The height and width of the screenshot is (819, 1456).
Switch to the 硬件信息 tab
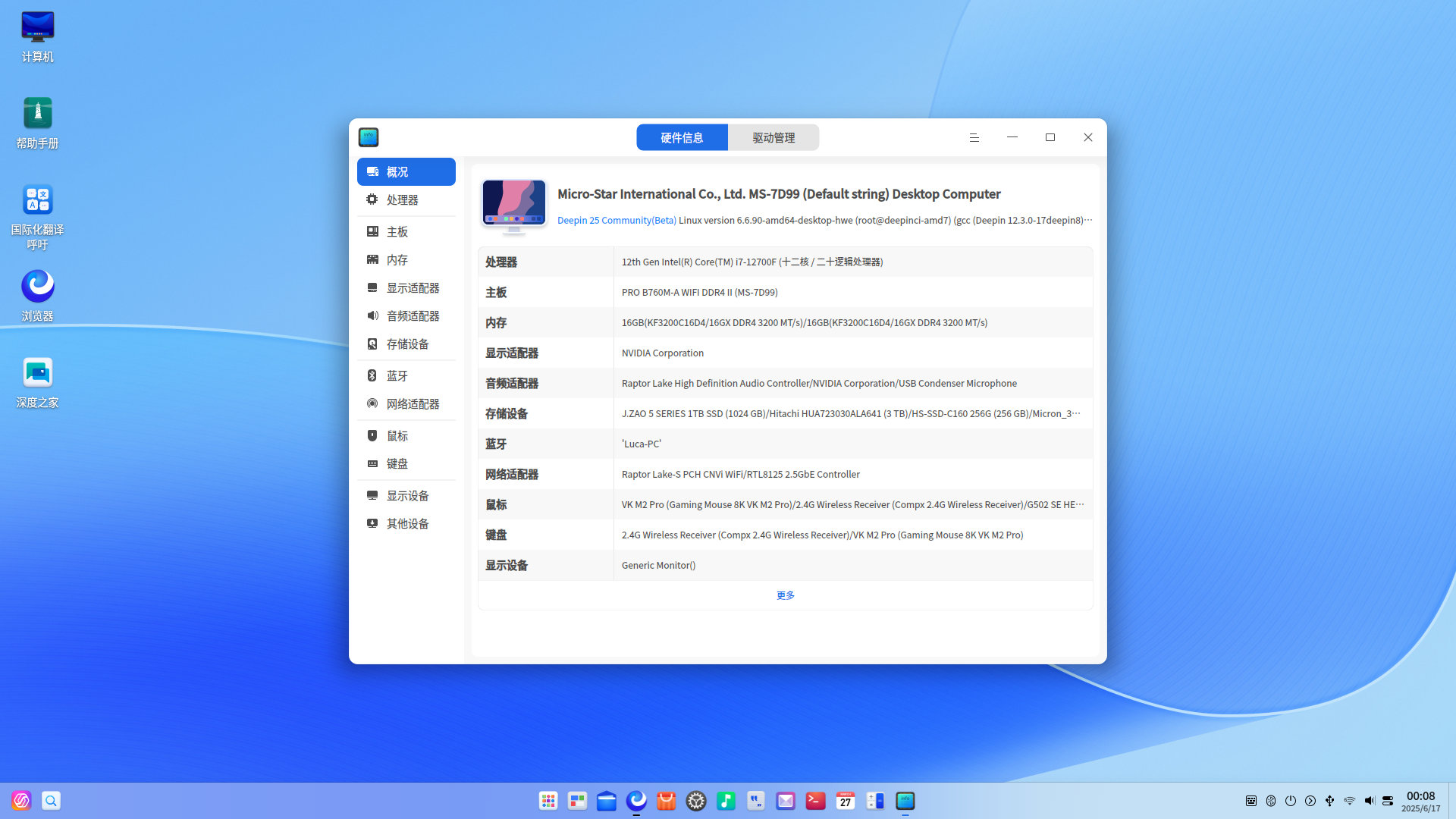682,137
